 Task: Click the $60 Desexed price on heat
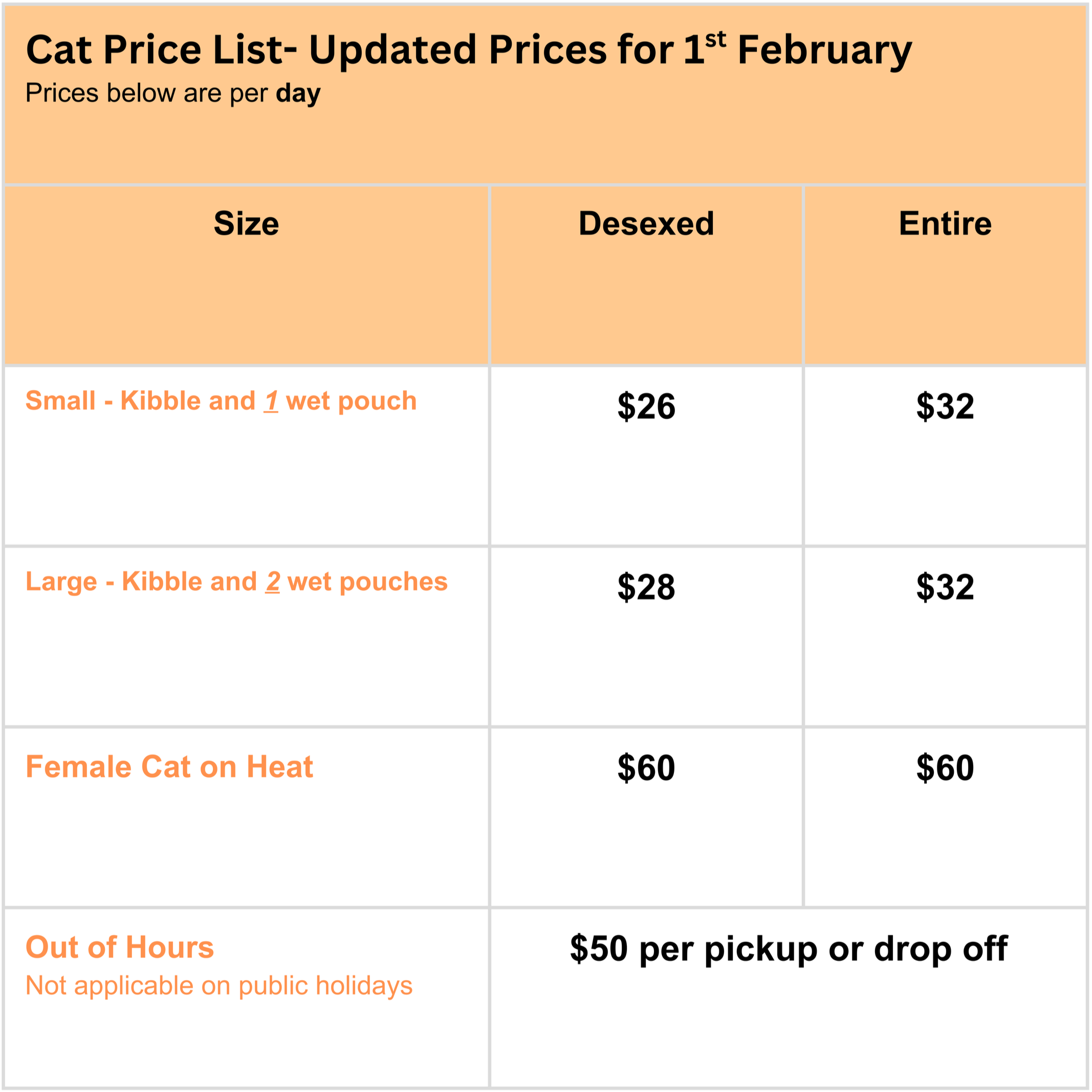point(646,768)
